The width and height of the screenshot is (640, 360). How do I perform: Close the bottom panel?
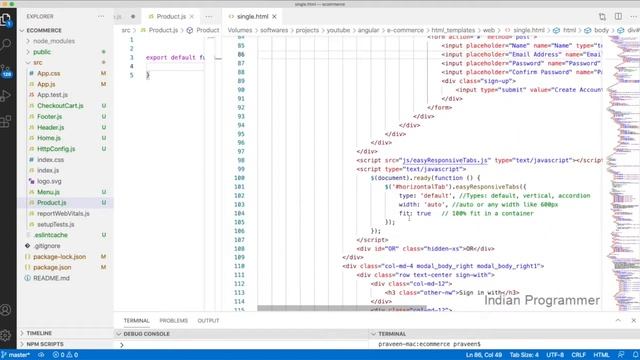(x=633, y=320)
